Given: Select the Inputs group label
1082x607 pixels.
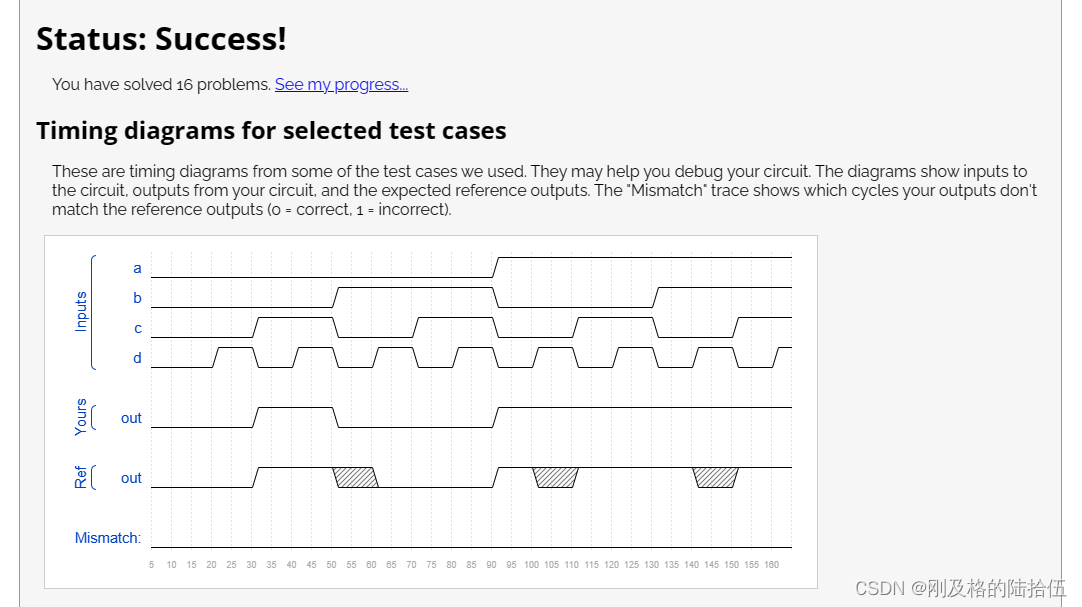Looking at the screenshot, I should [81, 312].
